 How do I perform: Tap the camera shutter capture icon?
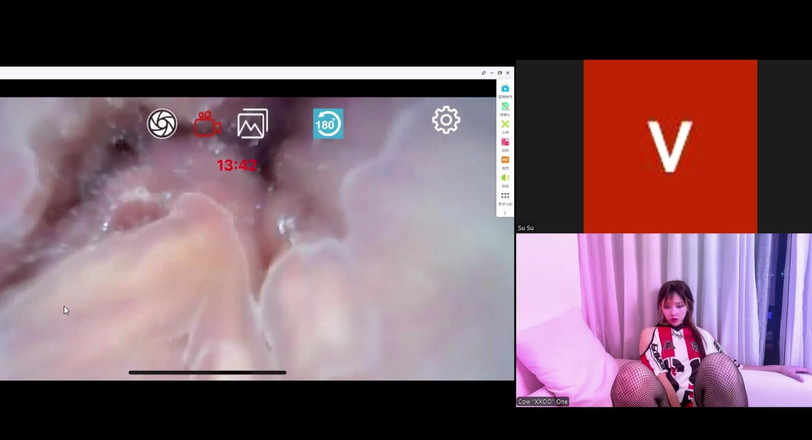coord(162,123)
